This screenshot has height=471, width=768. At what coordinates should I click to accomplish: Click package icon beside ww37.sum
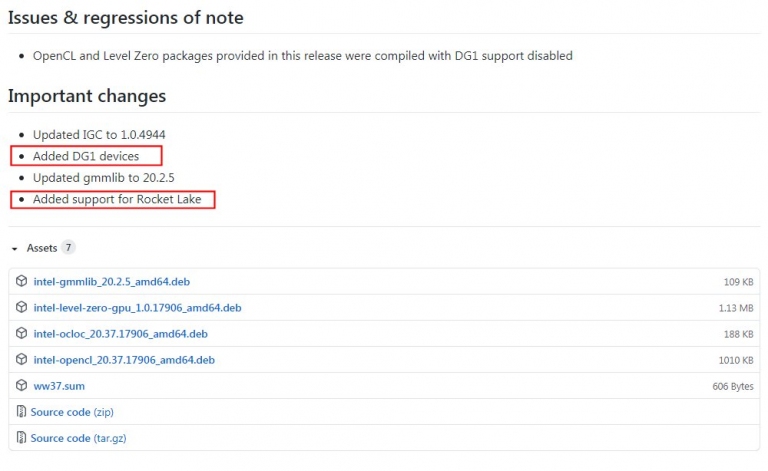point(21,385)
